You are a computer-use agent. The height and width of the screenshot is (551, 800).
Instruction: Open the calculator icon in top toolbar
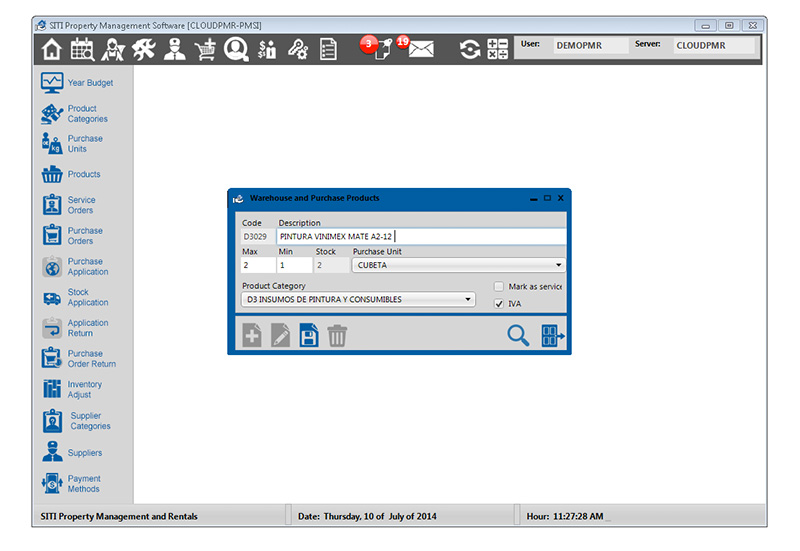pyautogui.click(x=497, y=49)
